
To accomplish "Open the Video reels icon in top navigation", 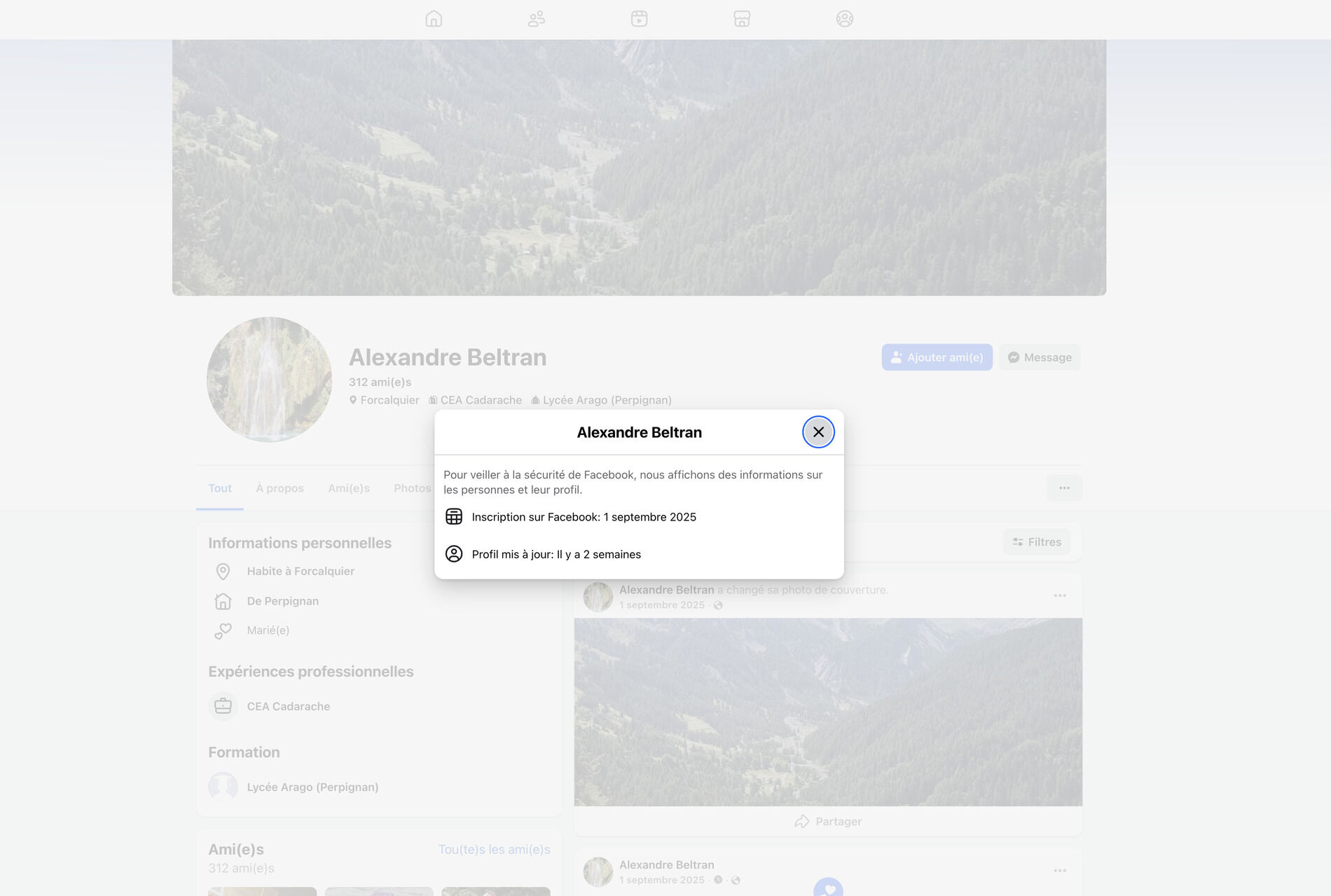I will pyautogui.click(x=639, y=19).
